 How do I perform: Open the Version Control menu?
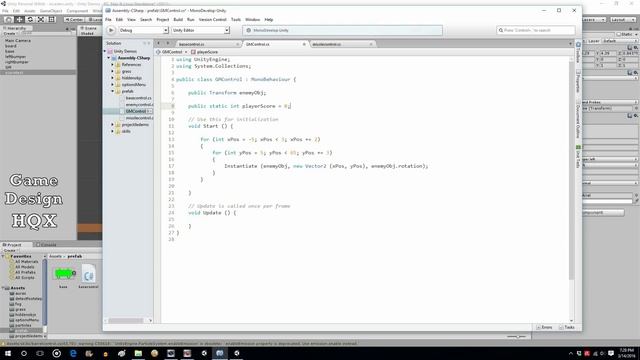tap(212, 20)
